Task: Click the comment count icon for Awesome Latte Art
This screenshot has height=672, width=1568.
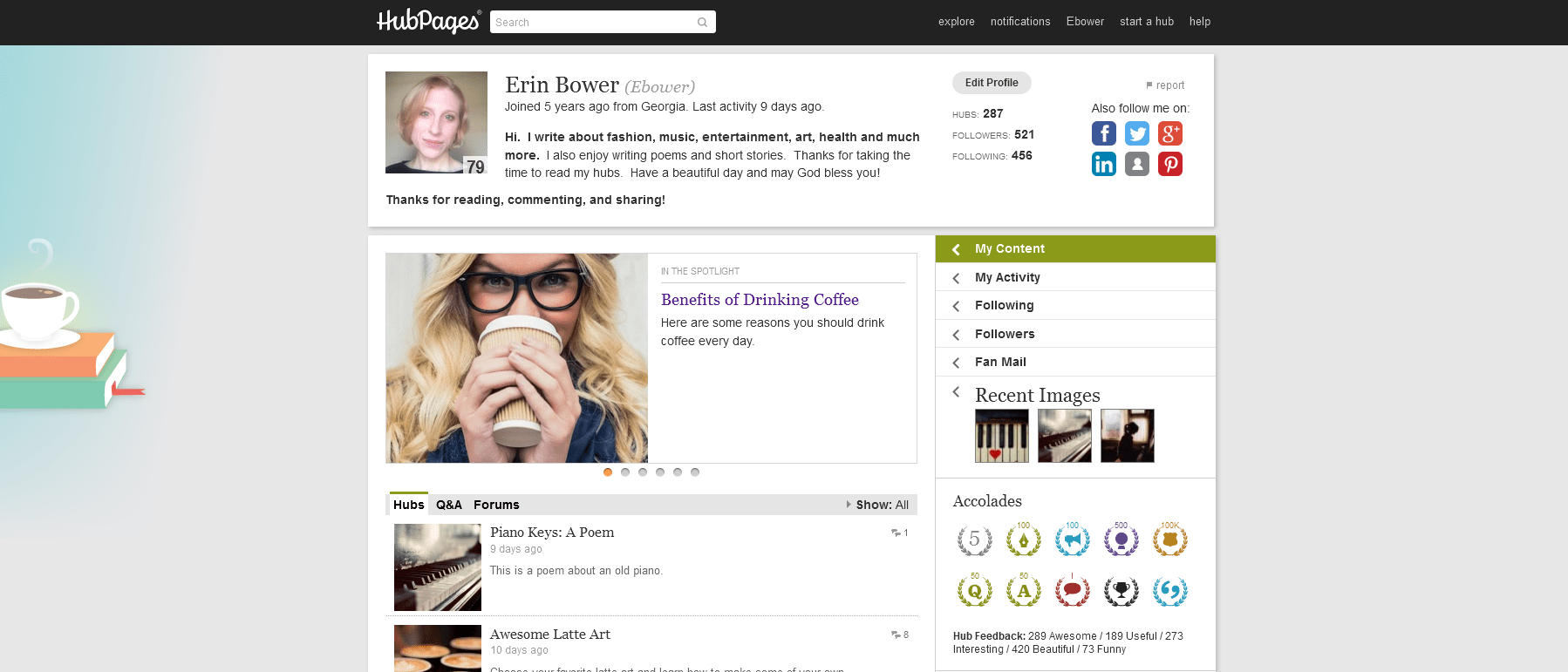Action: 896,635
